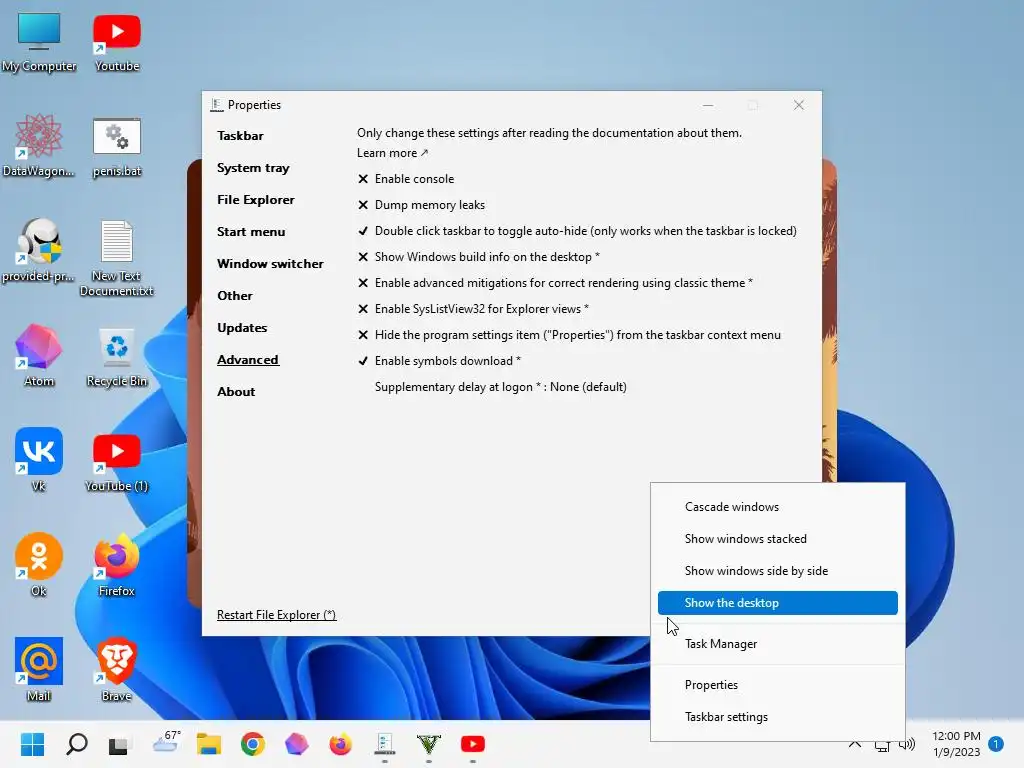Viewport: 1024px width, 768px height.
Task: Select New Text Document.txt file
Action: click(117, 257)
